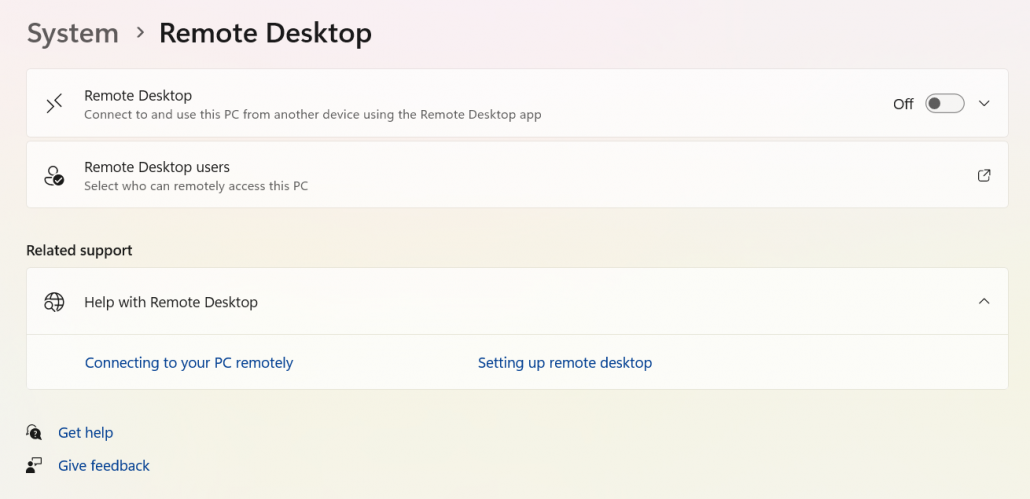Select the Remote Desktop users label
This screenshot has height=499, width=1030.
(x=157, y=167)
